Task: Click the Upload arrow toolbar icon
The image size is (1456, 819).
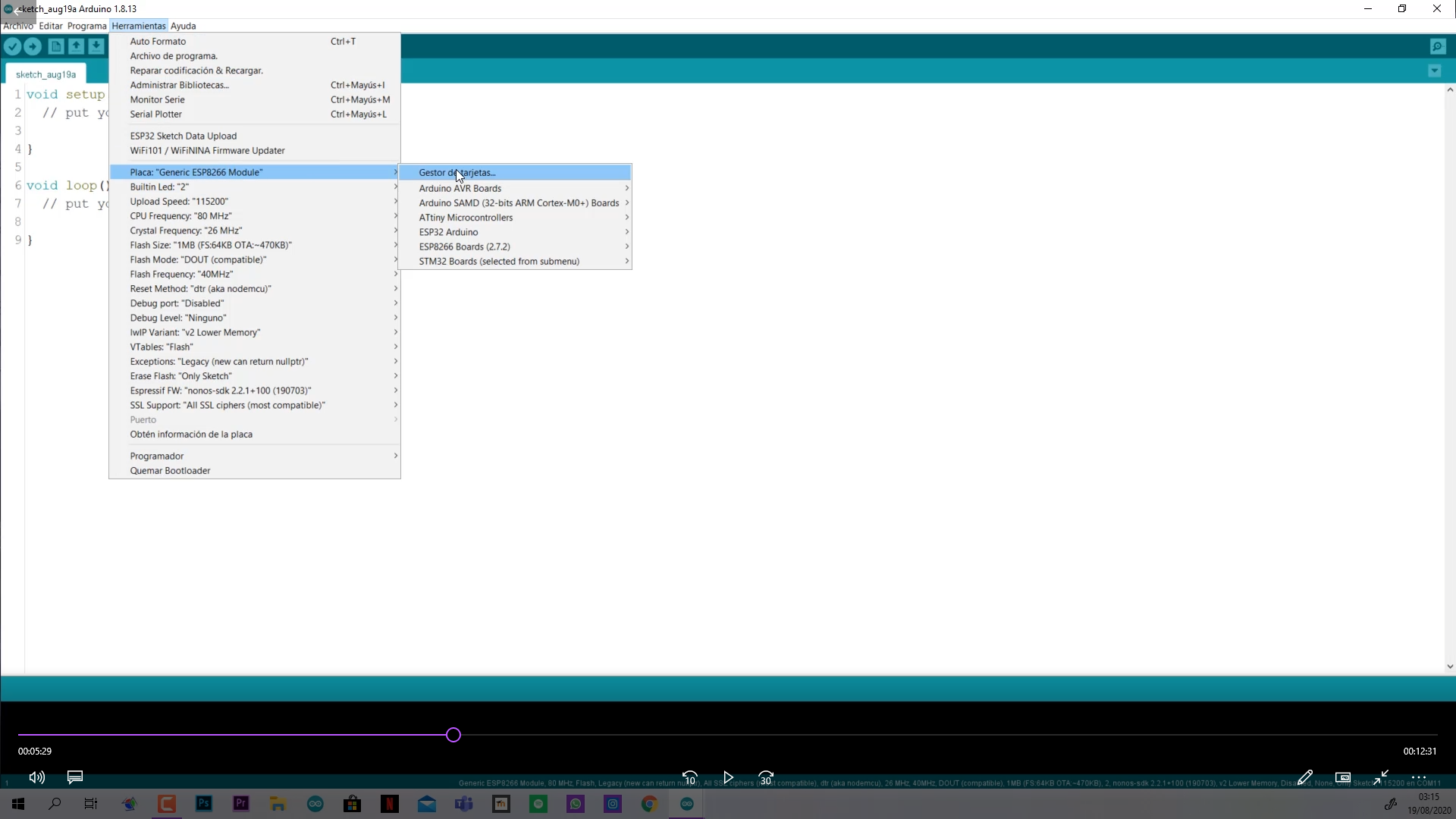Action: click(x=33, y=46)
